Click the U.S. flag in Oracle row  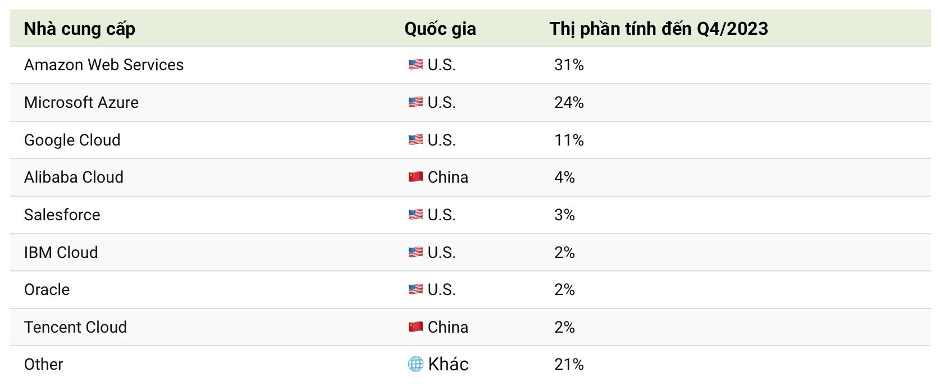[x=415, y=290]
